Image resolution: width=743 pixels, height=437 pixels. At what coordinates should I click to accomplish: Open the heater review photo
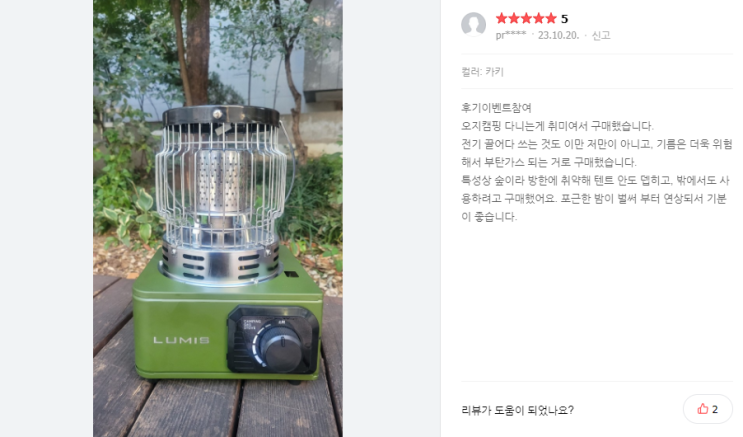click(x=218, y=218)
